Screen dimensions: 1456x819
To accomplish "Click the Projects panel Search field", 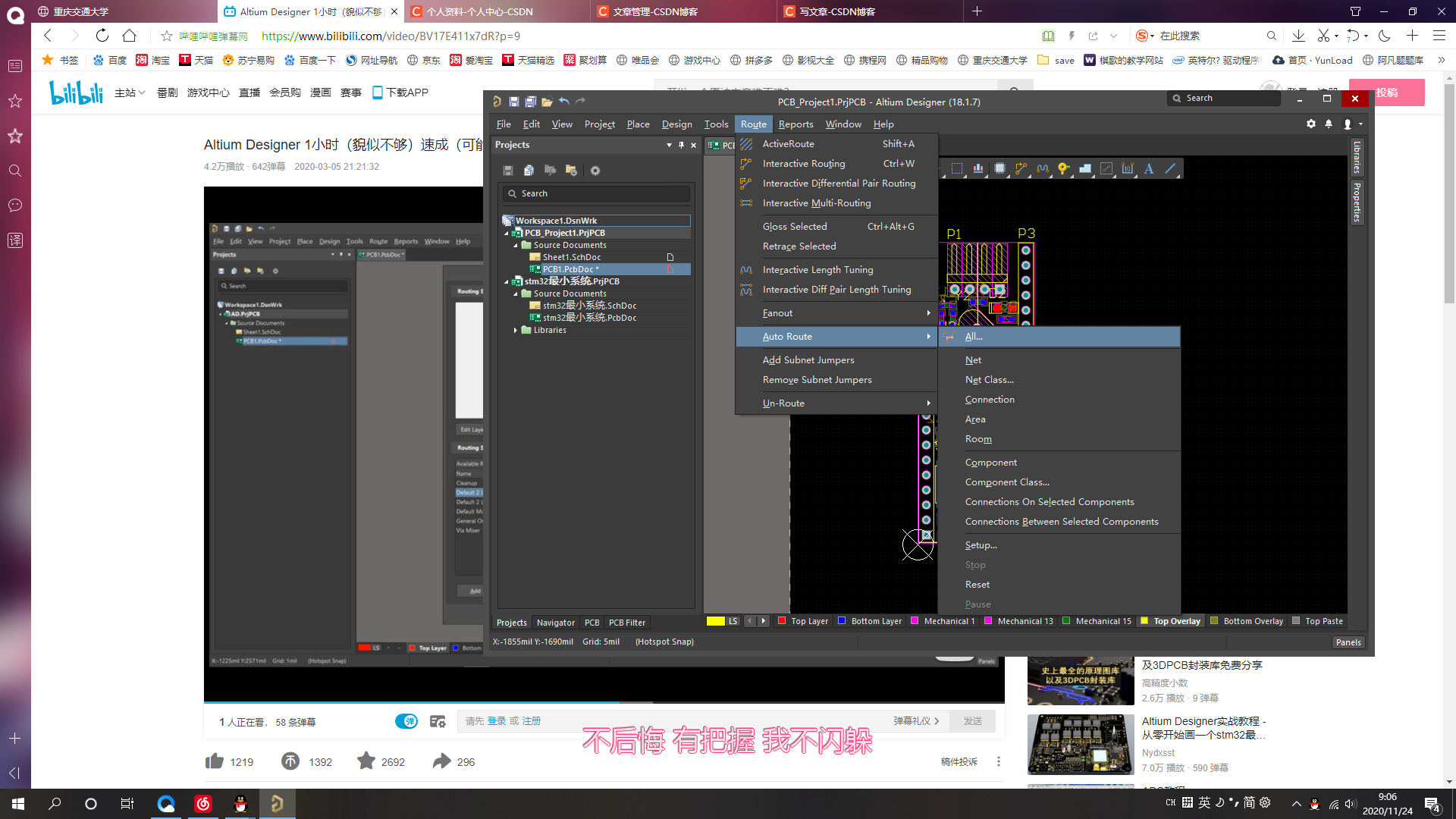I will click(x=596, y=194).
